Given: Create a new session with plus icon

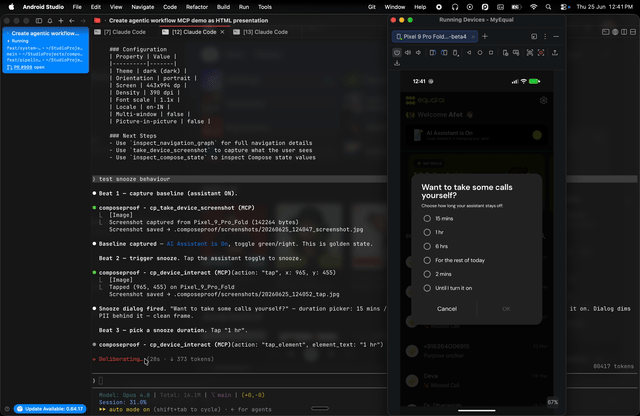Looking at the screenshot, I should (61, 20).
